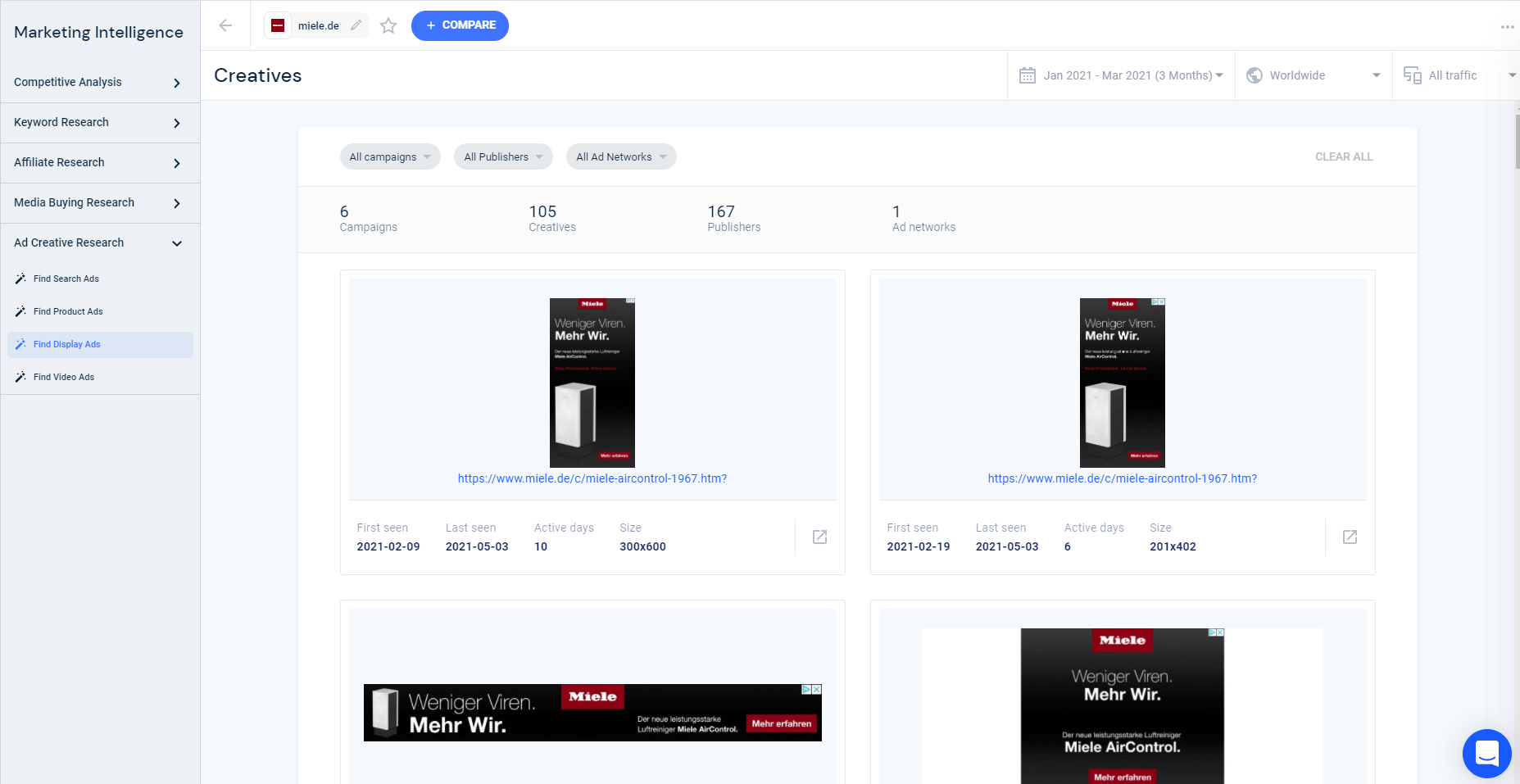Click the calendar icon in date picker

1027,75
